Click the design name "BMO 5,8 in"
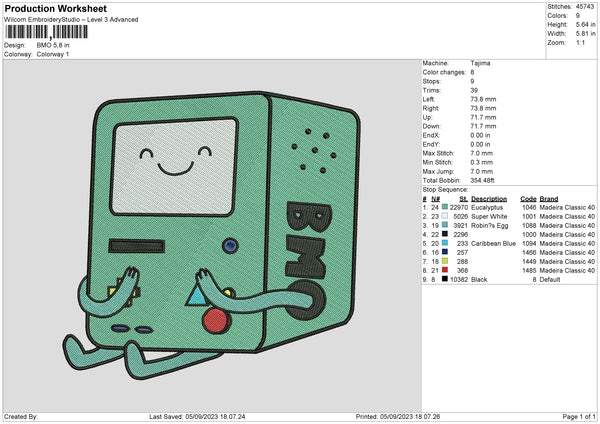This screenshot has width=600, height=424. click(53, 45)
